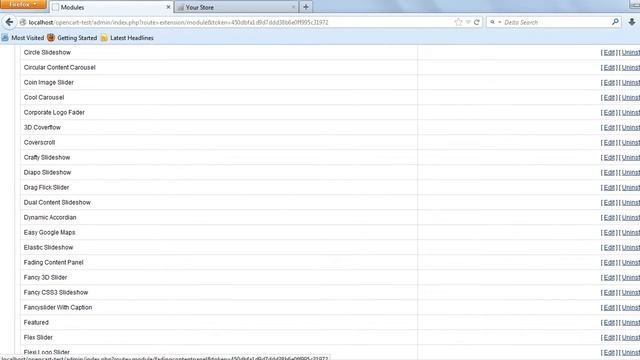Image resolution: width=640 pixels, height=360 pixels.
Task: Uninstall the Easy Google Maps module
Action: (631, 233)
